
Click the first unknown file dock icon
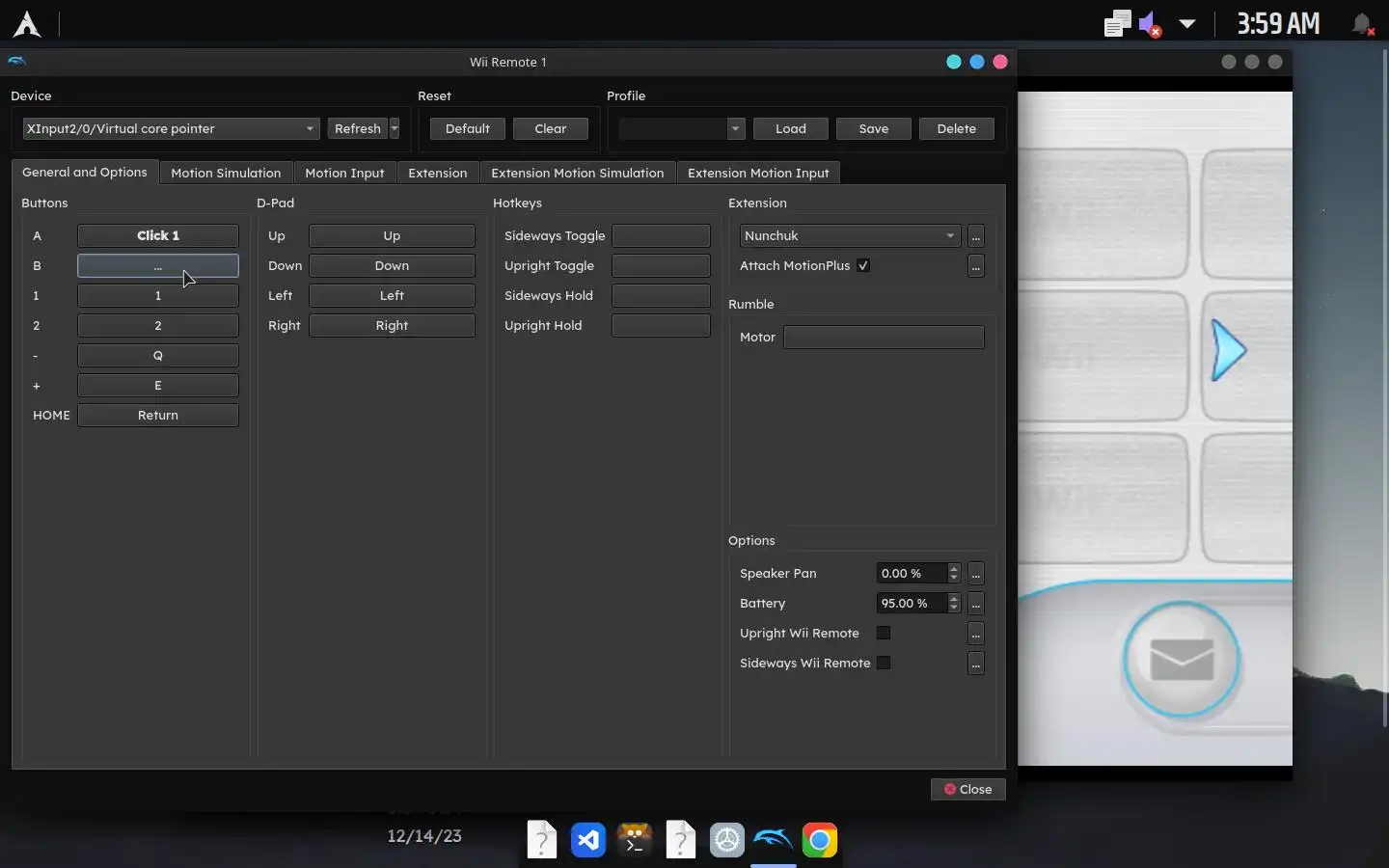[x=542, y=840]
